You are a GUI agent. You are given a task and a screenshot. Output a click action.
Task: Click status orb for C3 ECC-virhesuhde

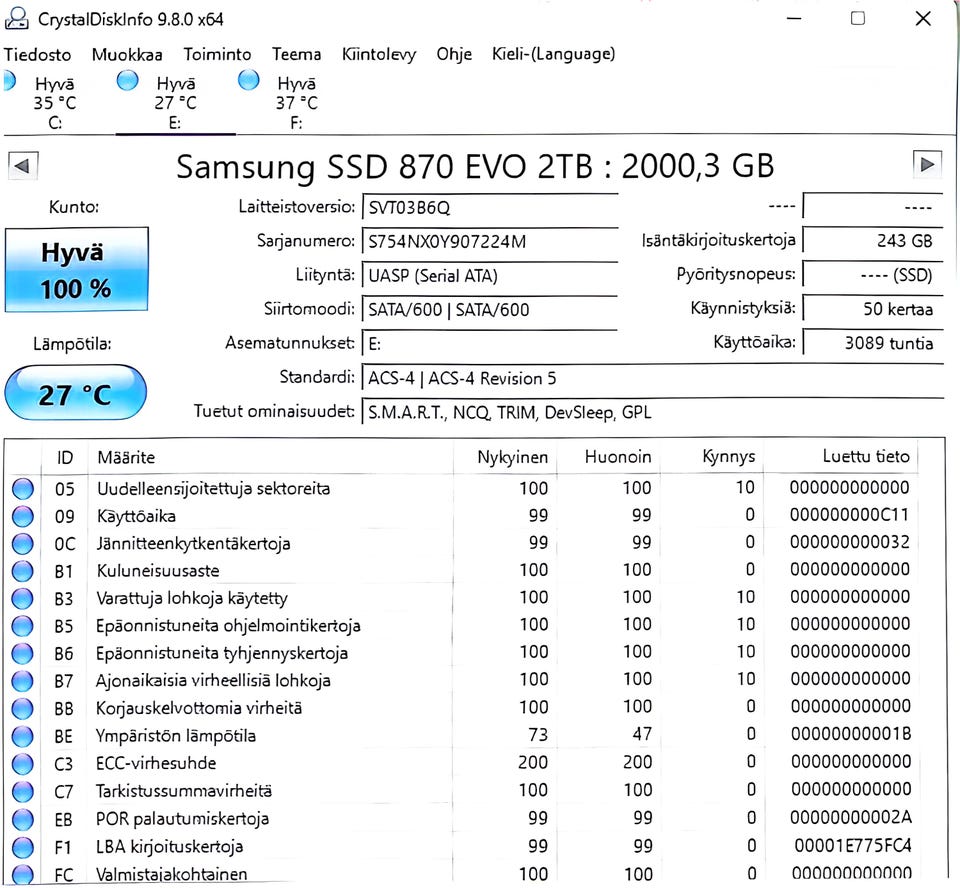click(x=23, y=764)
